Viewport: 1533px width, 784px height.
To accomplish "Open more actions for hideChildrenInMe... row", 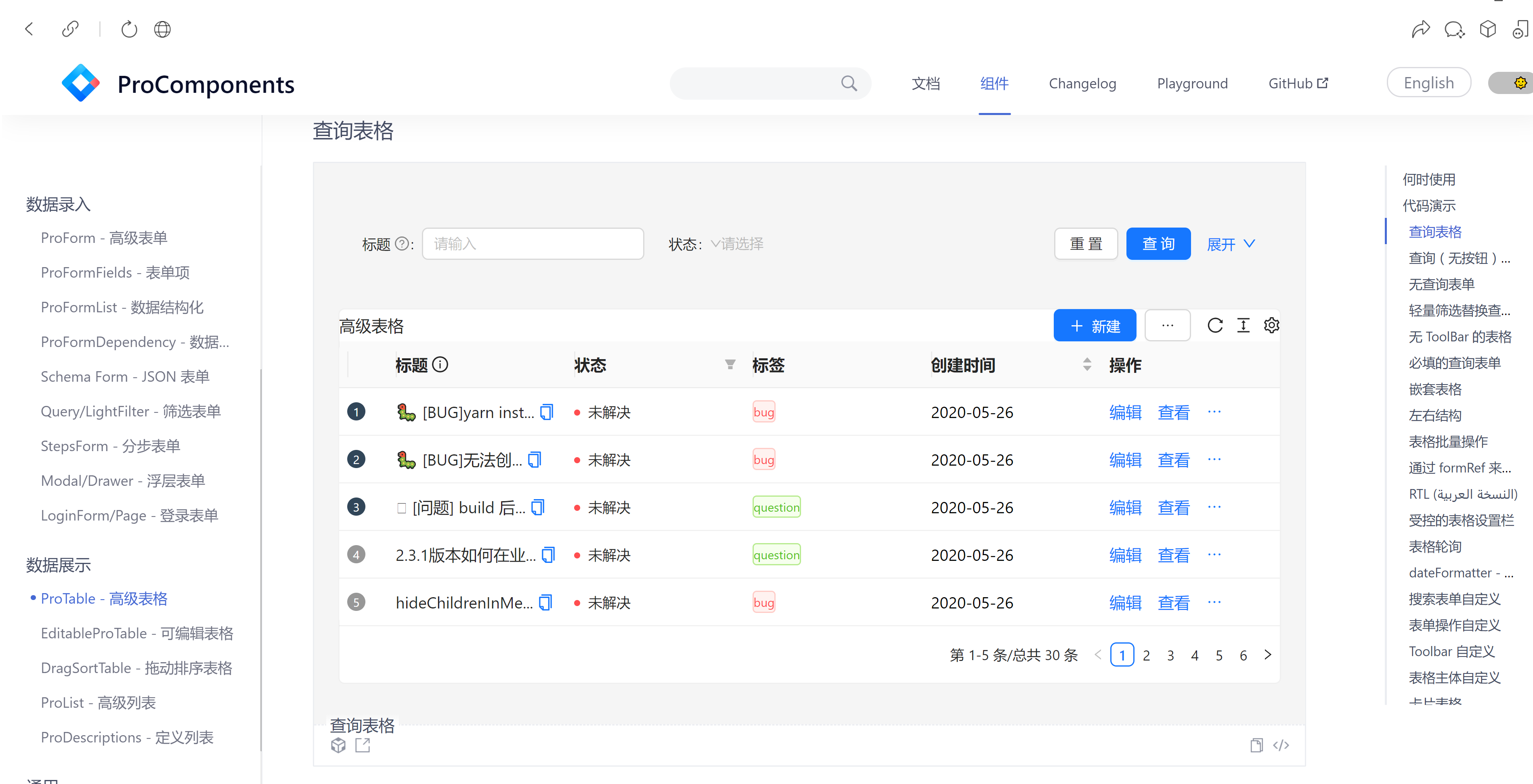I will coord(1214,602).
